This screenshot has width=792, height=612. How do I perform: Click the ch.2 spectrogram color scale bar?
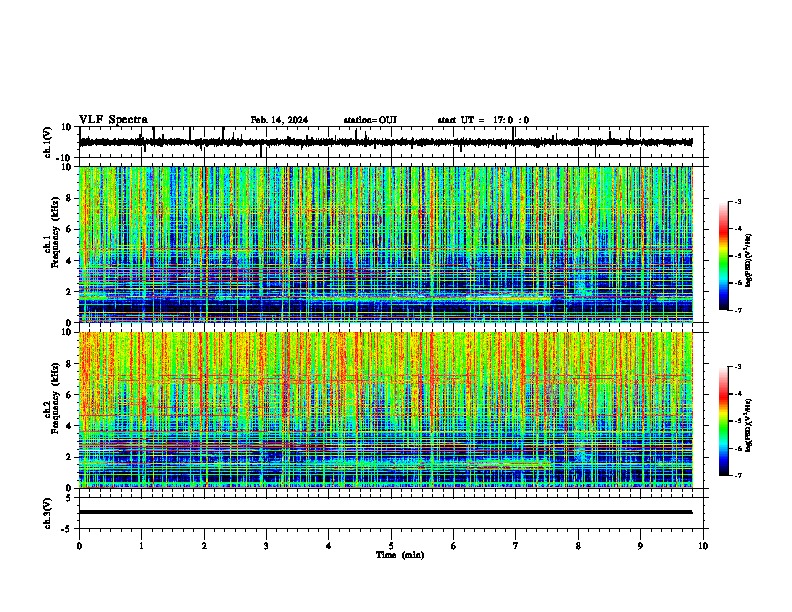[724, 421]
